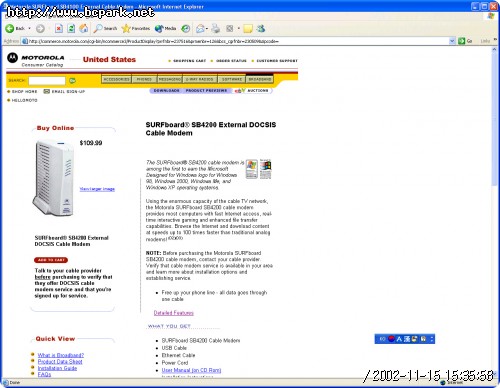Open the Shopping Cart link

pos(189,61)
